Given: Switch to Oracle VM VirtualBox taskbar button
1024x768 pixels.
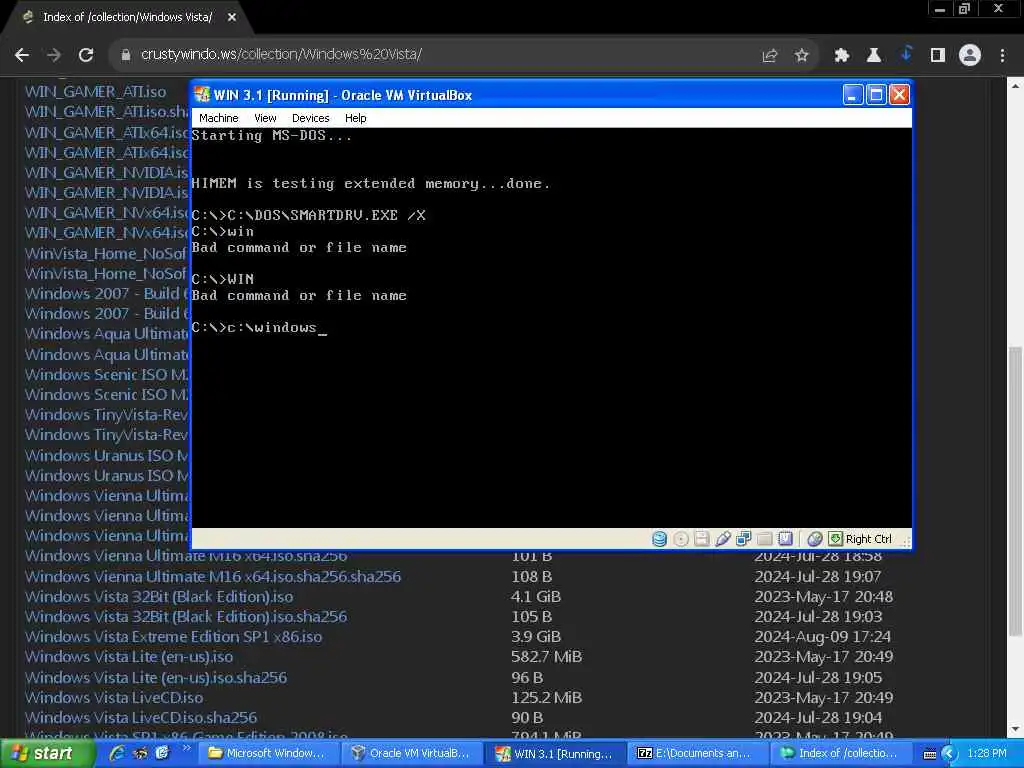Looking at the screenshot, I should (x=411, y=754).
